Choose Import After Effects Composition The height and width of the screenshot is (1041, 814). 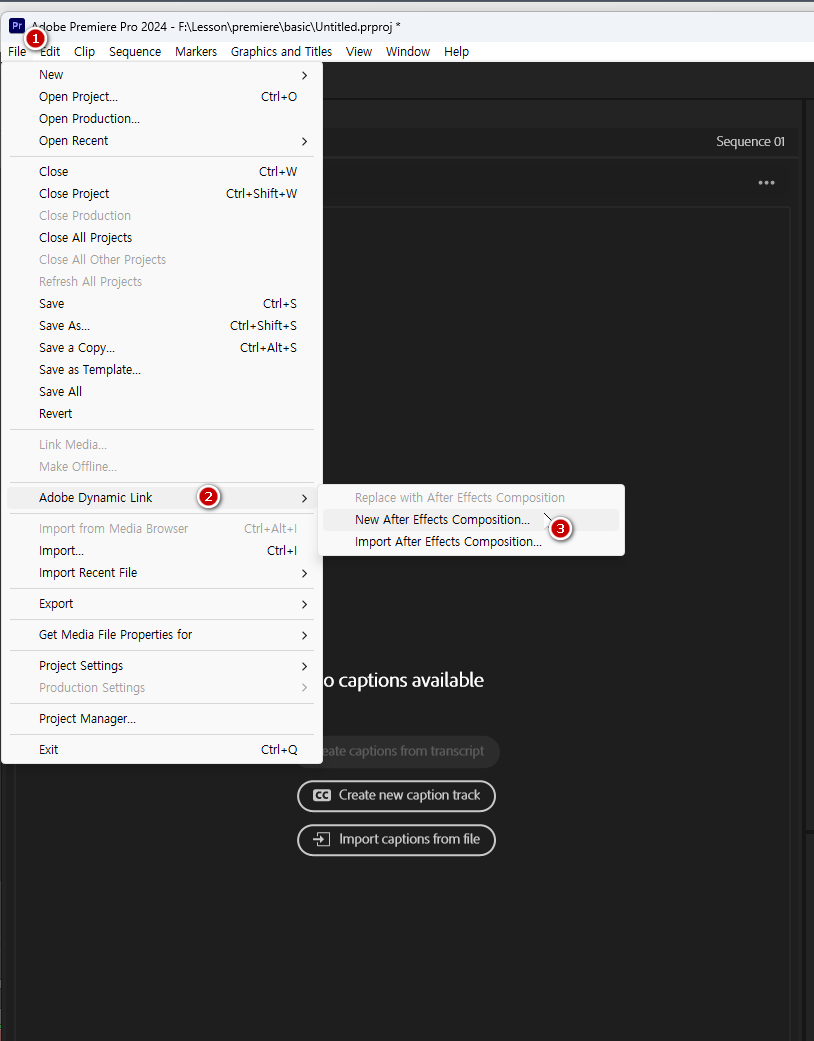(448, 542)
